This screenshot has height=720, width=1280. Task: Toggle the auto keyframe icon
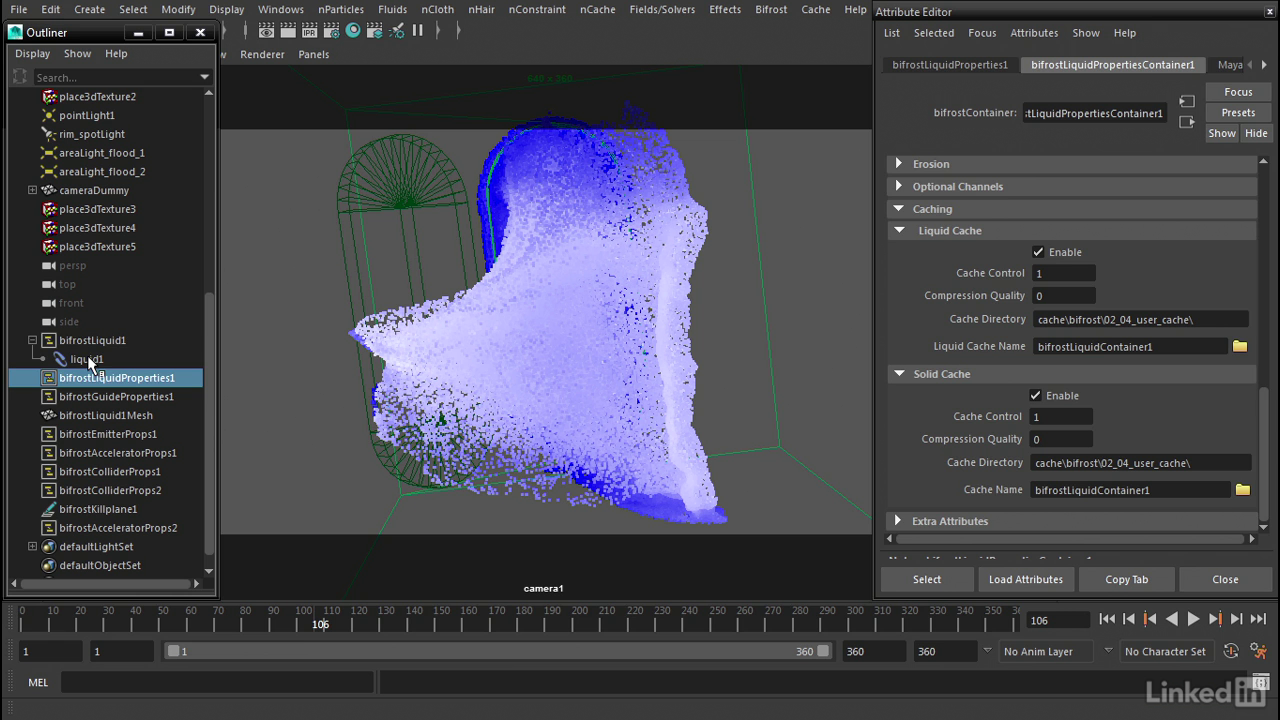pyautogui.click(x=1231, y=651)
